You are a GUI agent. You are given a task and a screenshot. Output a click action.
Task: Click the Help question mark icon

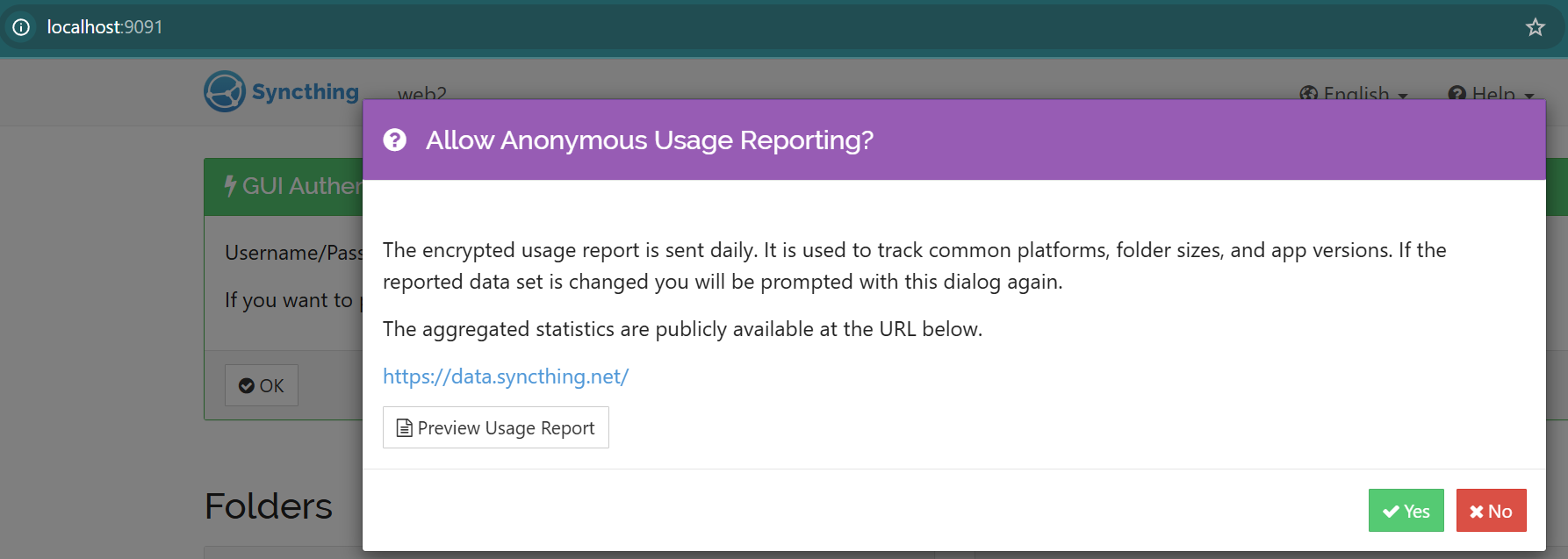pyautogui.click(x=1457, y=93)
